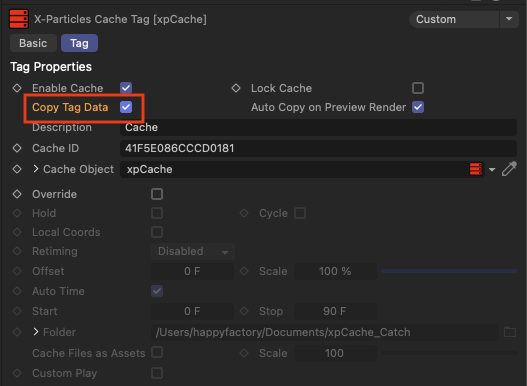Click keyframe diamond beside Offset
Image resolution: width=527 pixels, height=386 pixels.
click(17, 271)
